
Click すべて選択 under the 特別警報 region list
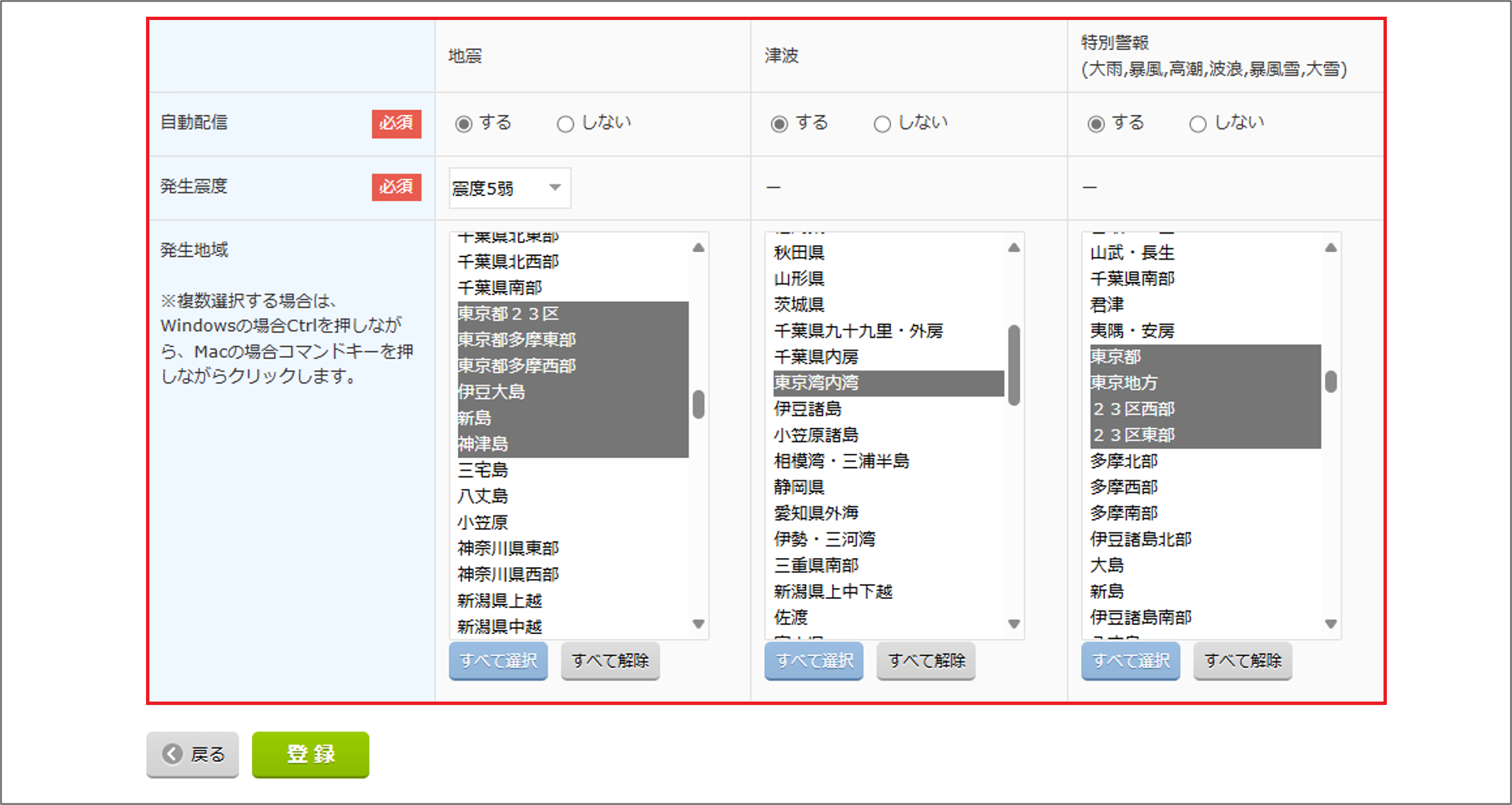pos(1131,661)
